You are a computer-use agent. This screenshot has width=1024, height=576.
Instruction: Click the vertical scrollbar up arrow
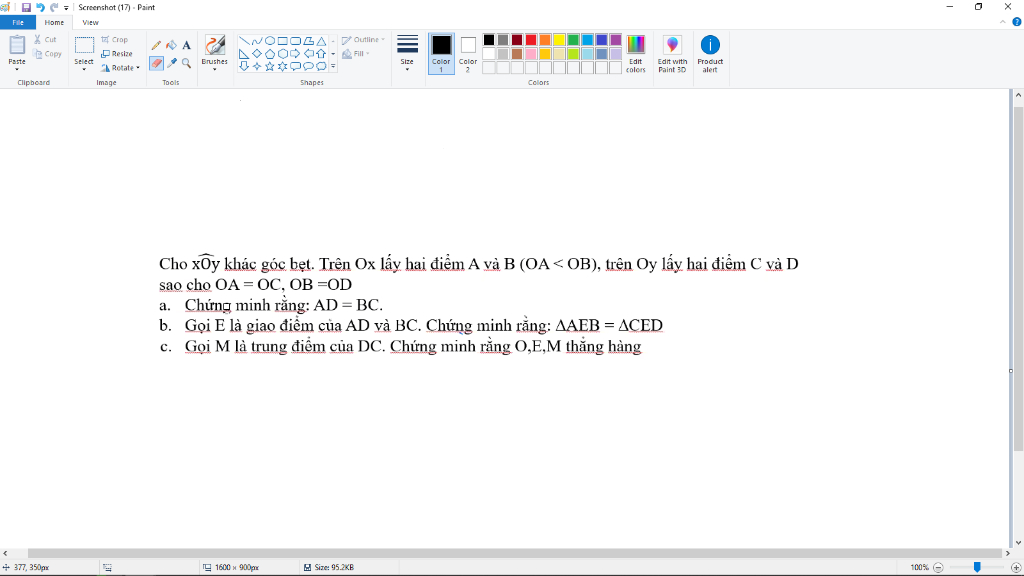click(x=1018, y=95)
